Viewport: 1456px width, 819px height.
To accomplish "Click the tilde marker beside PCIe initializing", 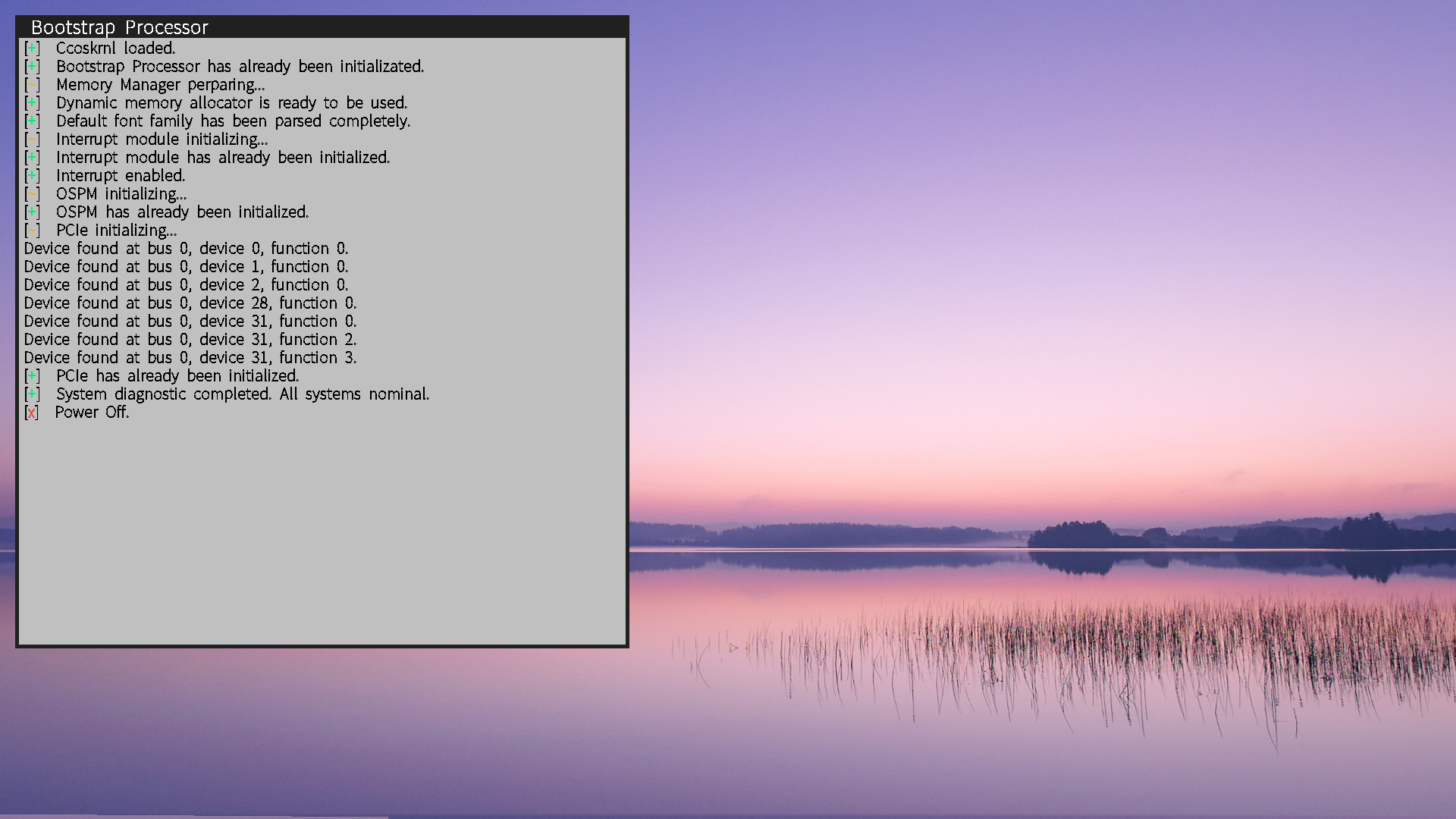I will (x=32, y=231).
